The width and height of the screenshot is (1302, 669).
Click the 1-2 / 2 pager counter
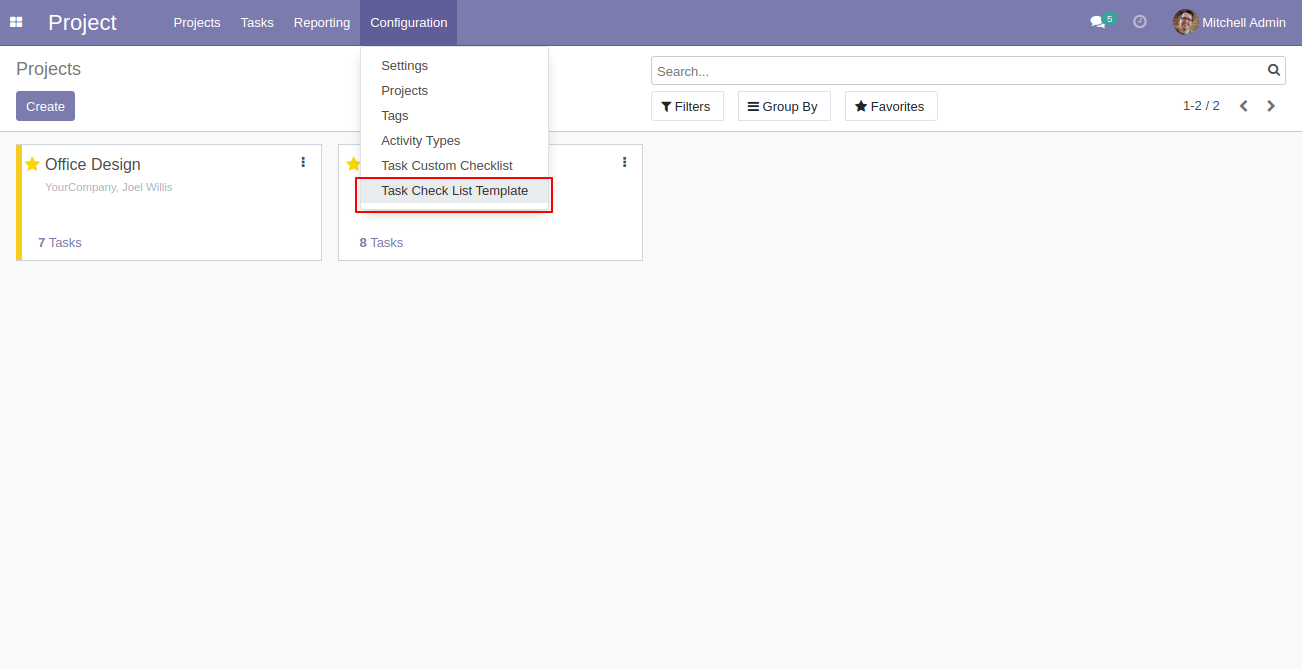click(x=1201, y=106)
